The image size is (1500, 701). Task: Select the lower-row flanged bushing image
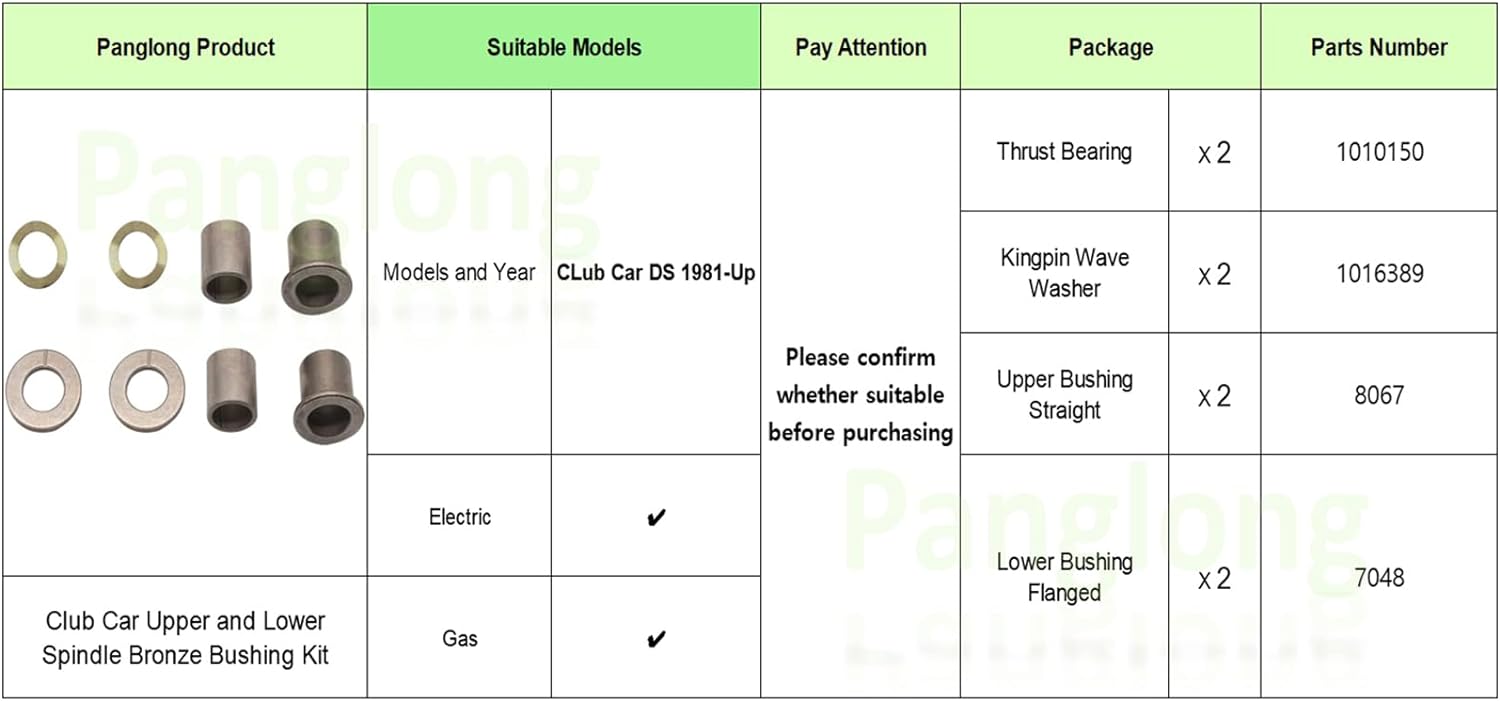[328, 395]
